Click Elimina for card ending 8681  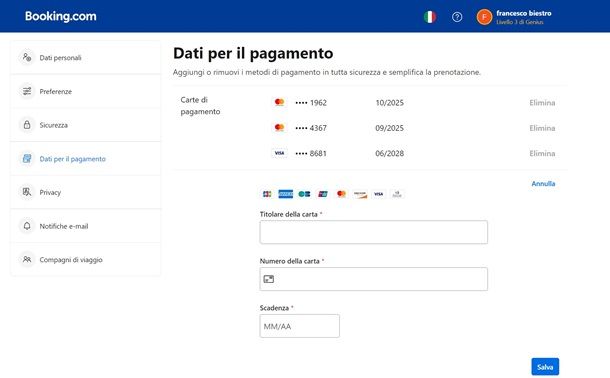[x=542, y=153]
